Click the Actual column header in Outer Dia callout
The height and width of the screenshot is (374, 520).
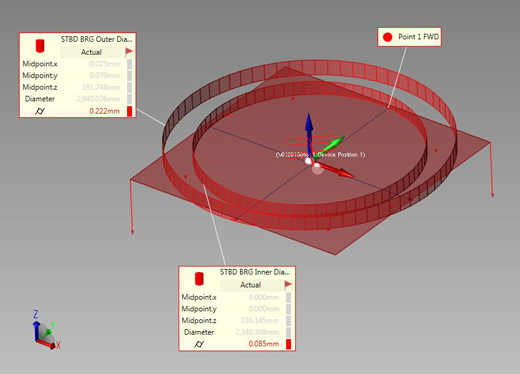pos(91,52)
